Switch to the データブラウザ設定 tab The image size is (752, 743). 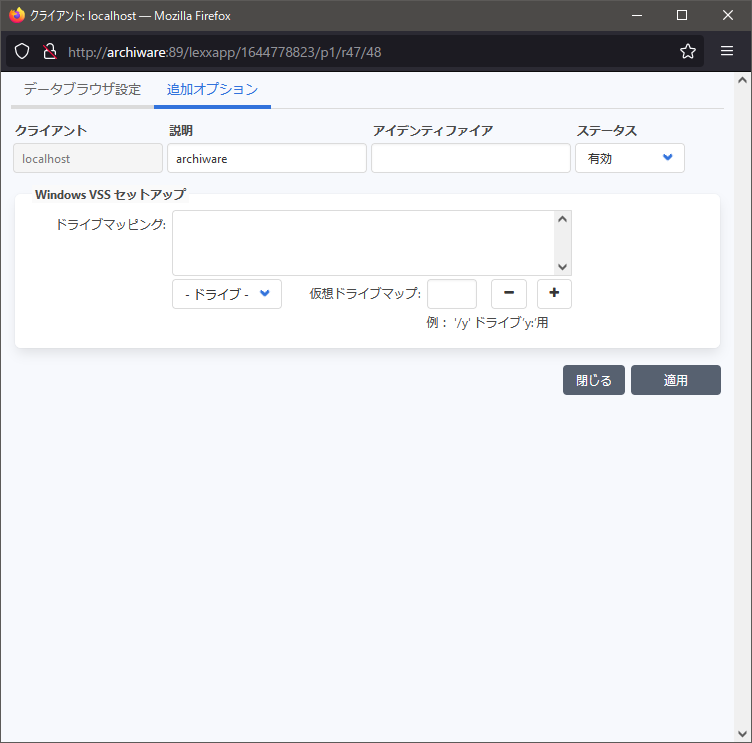(x=82, y=89)
